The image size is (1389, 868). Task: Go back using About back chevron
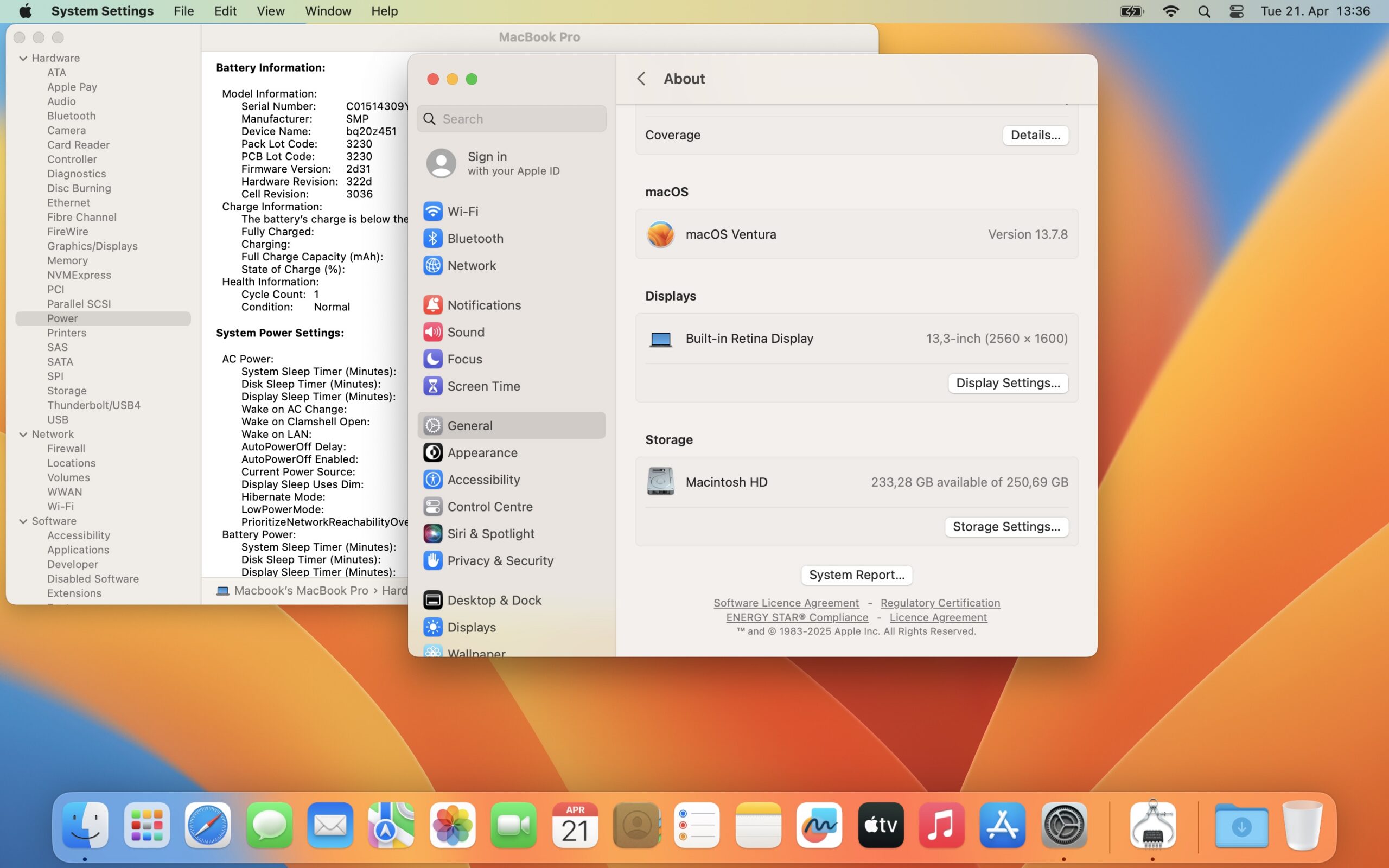tap(641, 79)
